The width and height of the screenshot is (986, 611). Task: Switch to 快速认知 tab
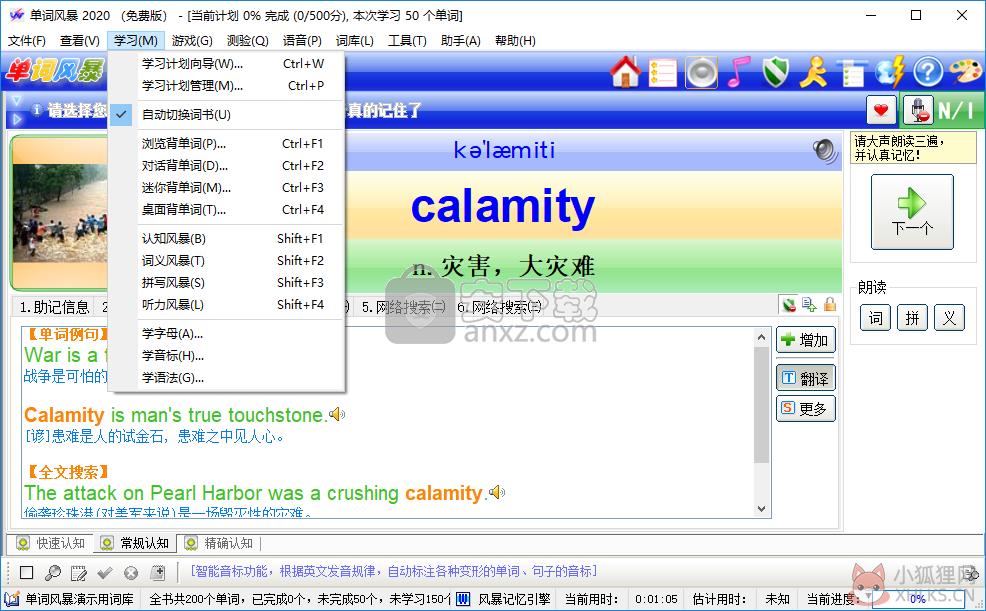pos(50,543)
